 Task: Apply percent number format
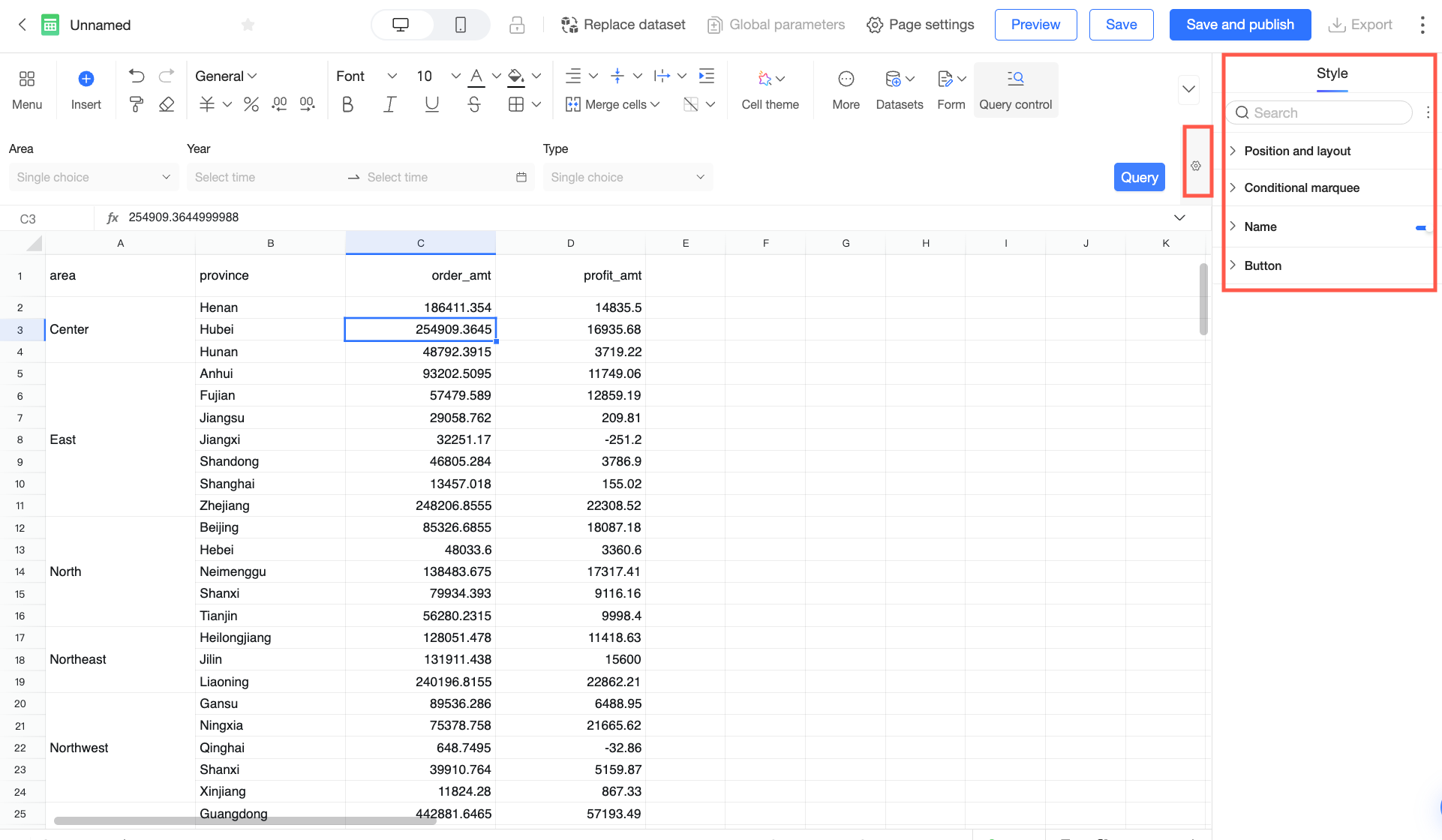(251, 104)
